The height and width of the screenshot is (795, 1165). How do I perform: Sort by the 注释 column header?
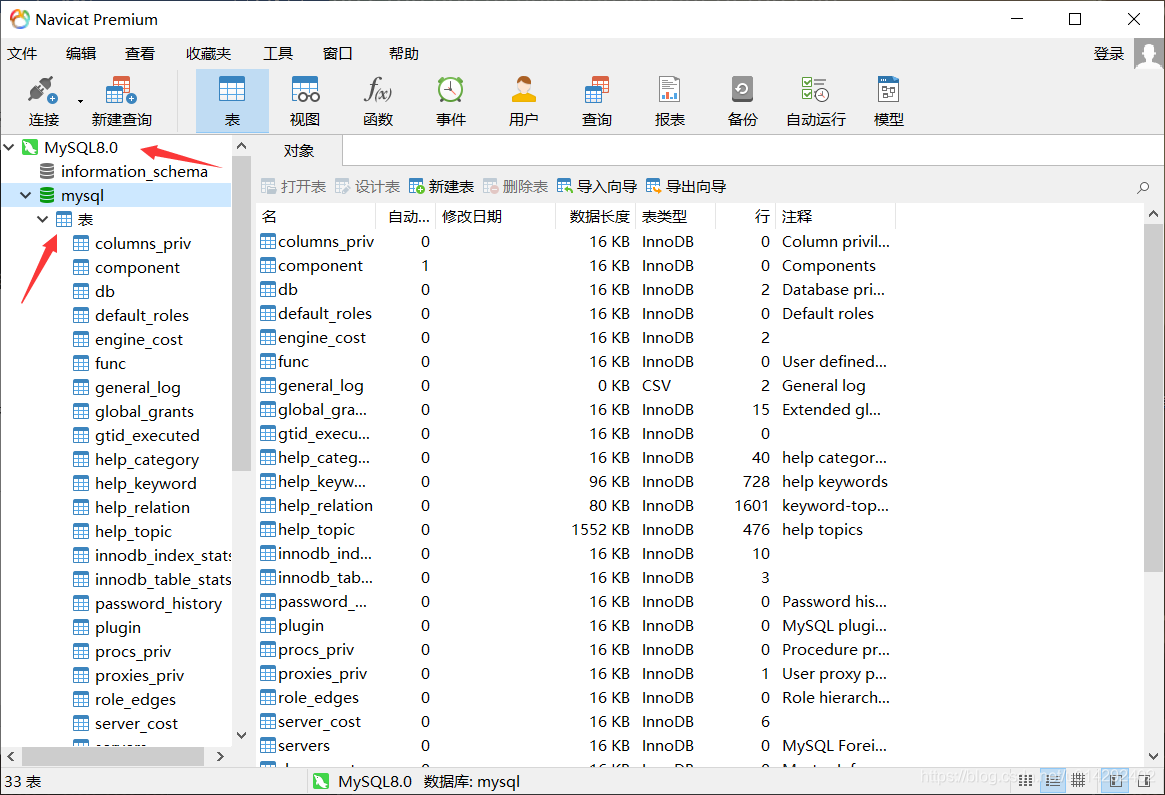[835, 216]
